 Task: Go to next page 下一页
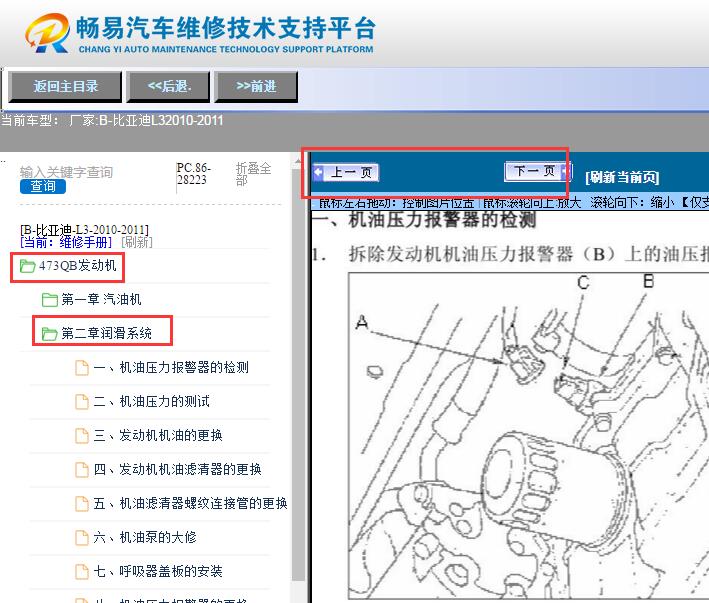pos(538,171)
